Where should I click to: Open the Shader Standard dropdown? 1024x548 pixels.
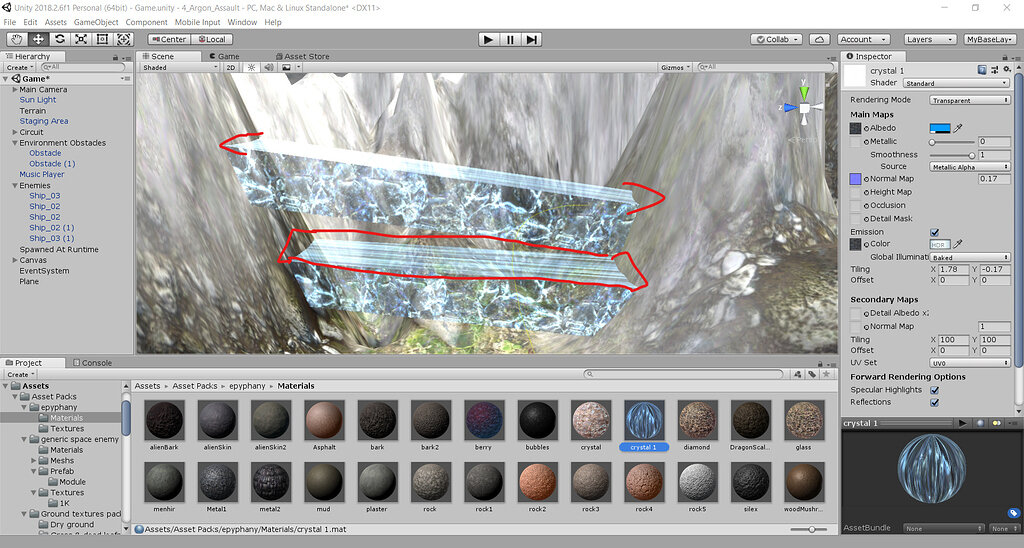pos(957,83)
